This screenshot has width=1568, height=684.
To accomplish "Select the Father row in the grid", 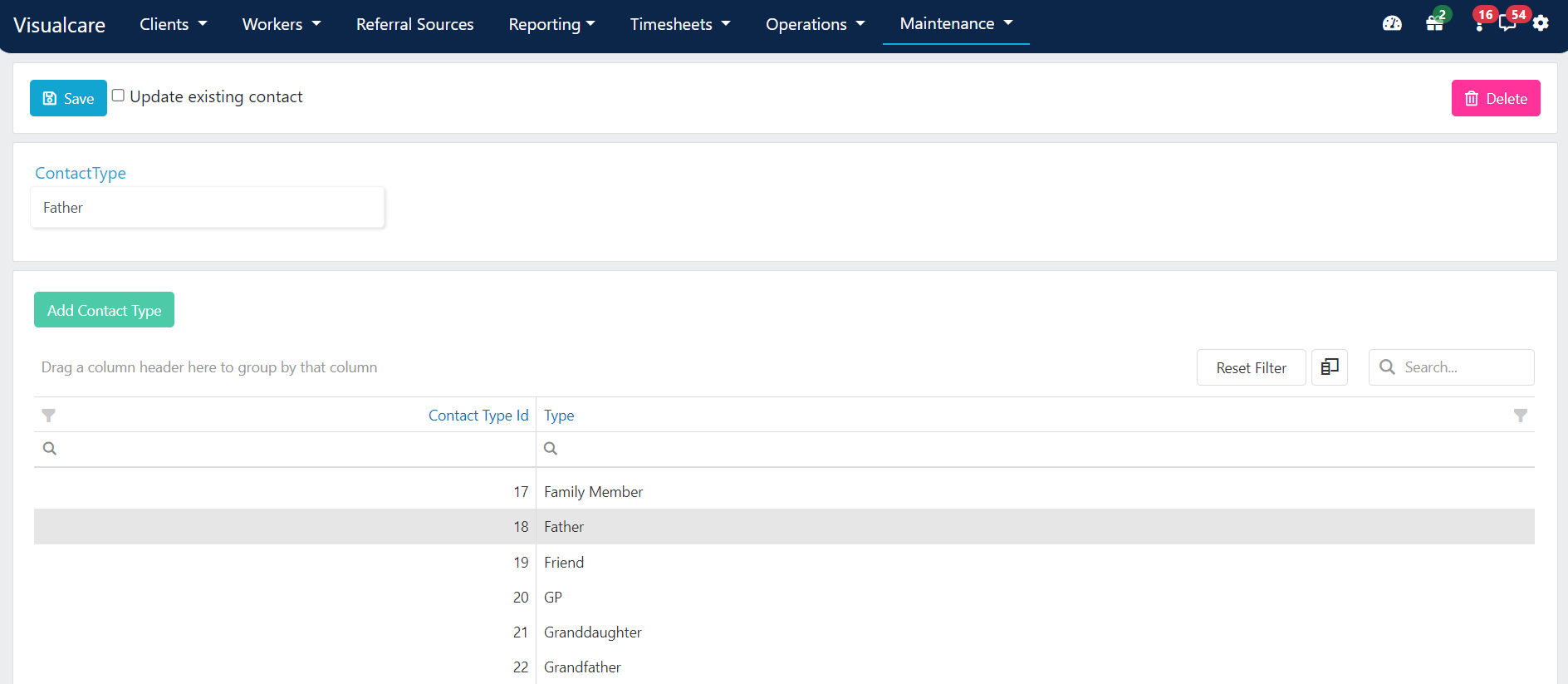I will 784,527.
